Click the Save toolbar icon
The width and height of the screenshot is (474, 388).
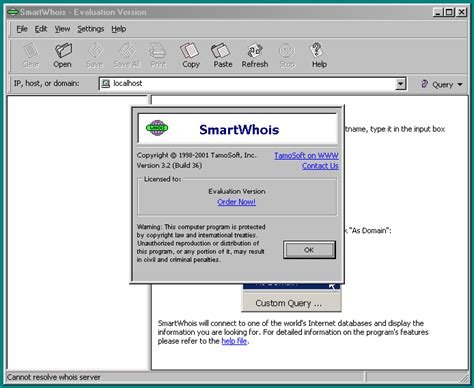tap(95, 55)
